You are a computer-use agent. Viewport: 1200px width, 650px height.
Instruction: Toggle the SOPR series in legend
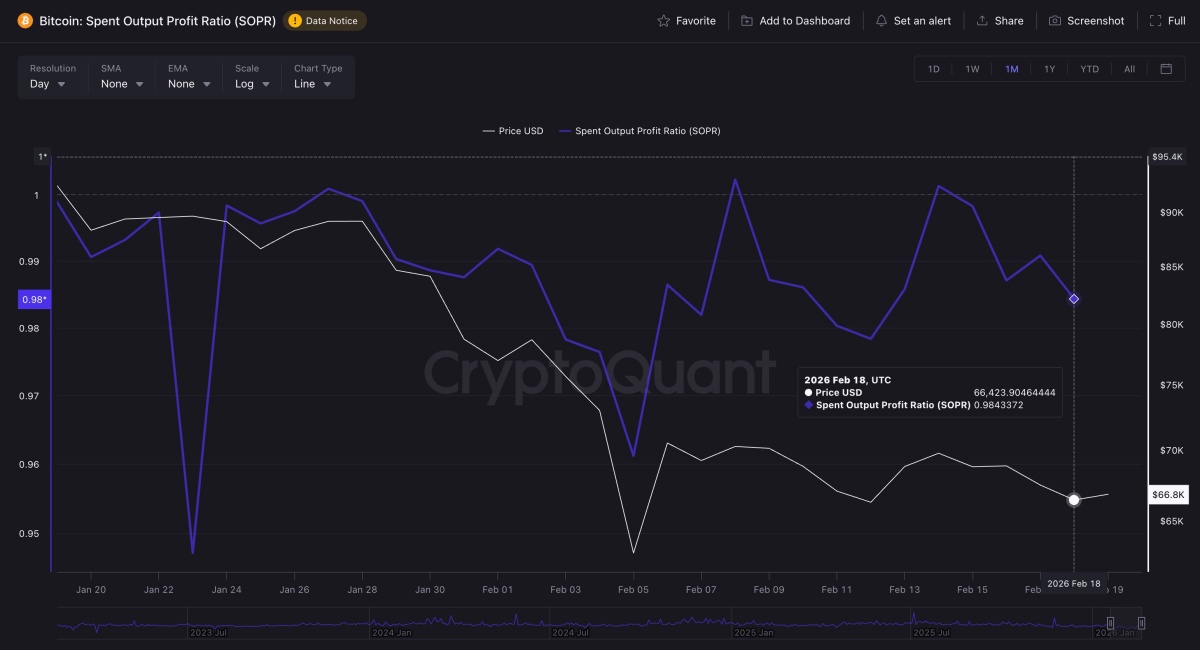640,131
